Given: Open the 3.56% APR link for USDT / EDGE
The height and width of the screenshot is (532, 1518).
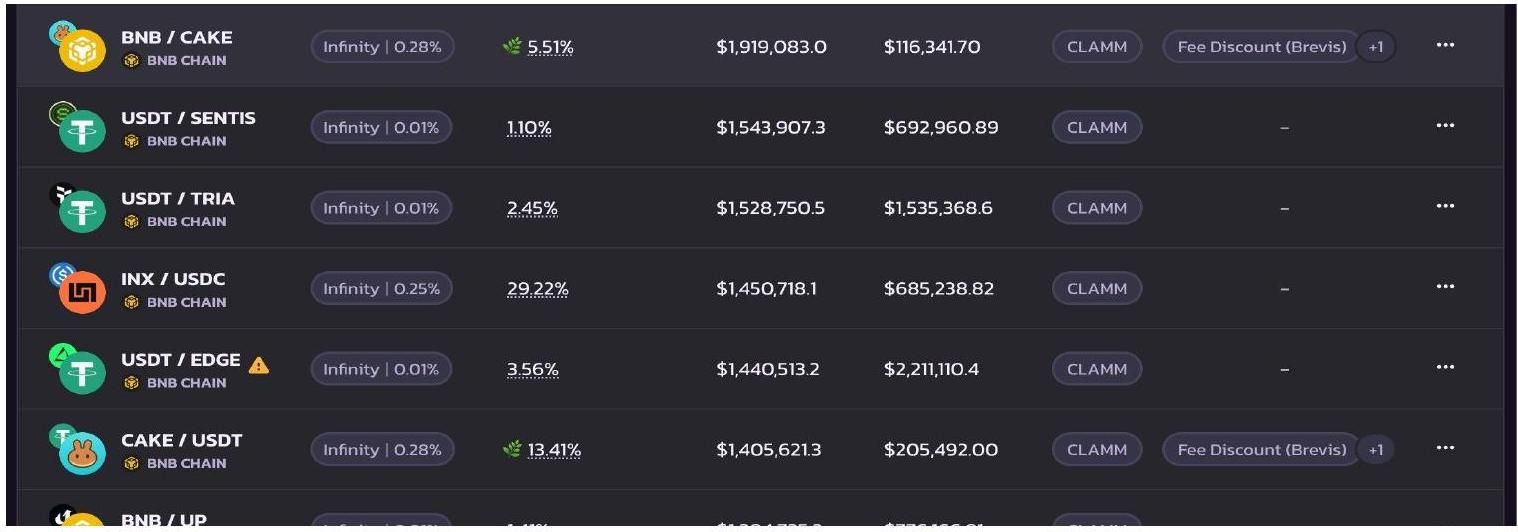Looking at the screenshot, I should tap(533, 370).
